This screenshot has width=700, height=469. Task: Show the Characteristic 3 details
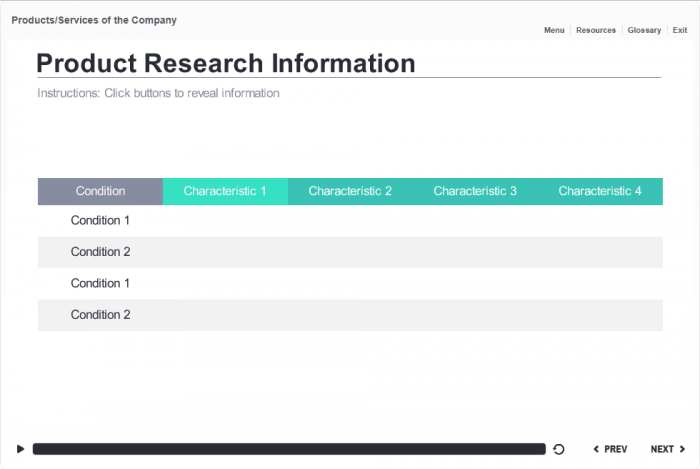(475, 191)
